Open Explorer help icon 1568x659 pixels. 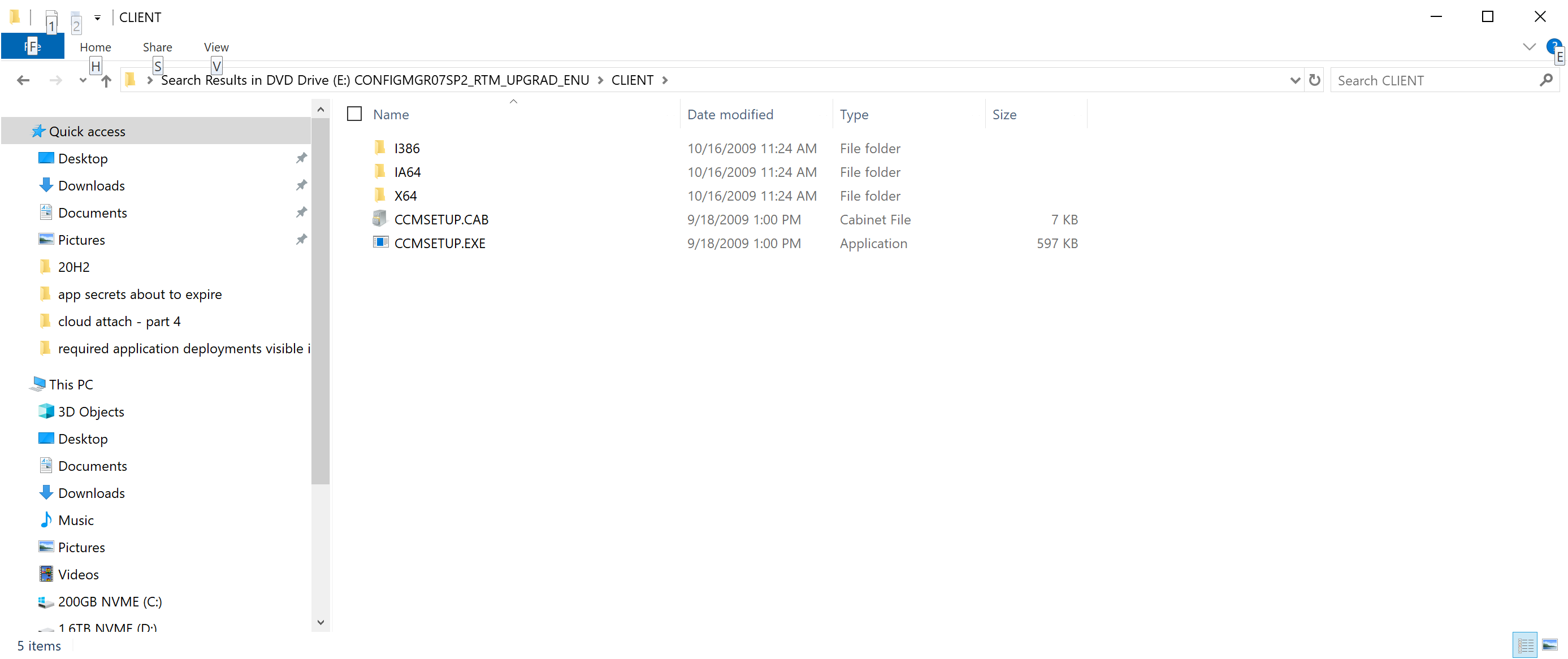(x=1553, y=46)
